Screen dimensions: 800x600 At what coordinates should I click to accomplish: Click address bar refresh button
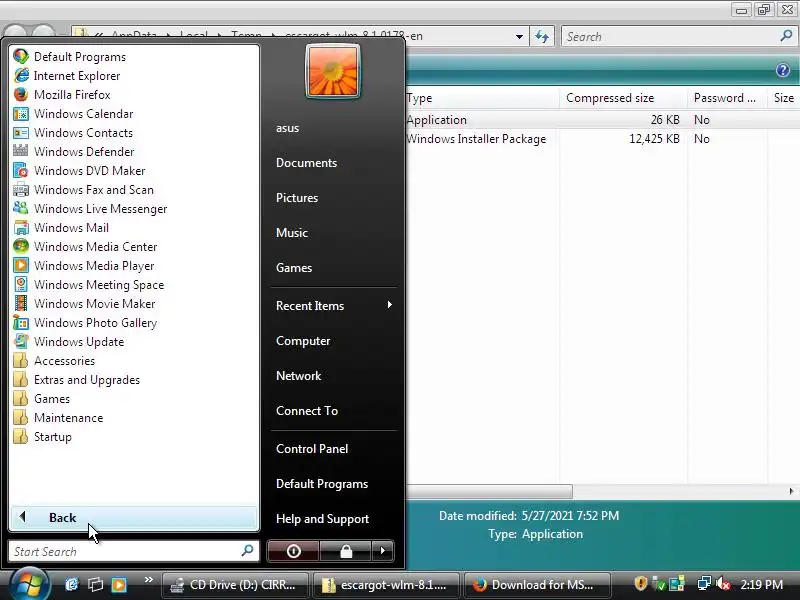coord(542,37)
